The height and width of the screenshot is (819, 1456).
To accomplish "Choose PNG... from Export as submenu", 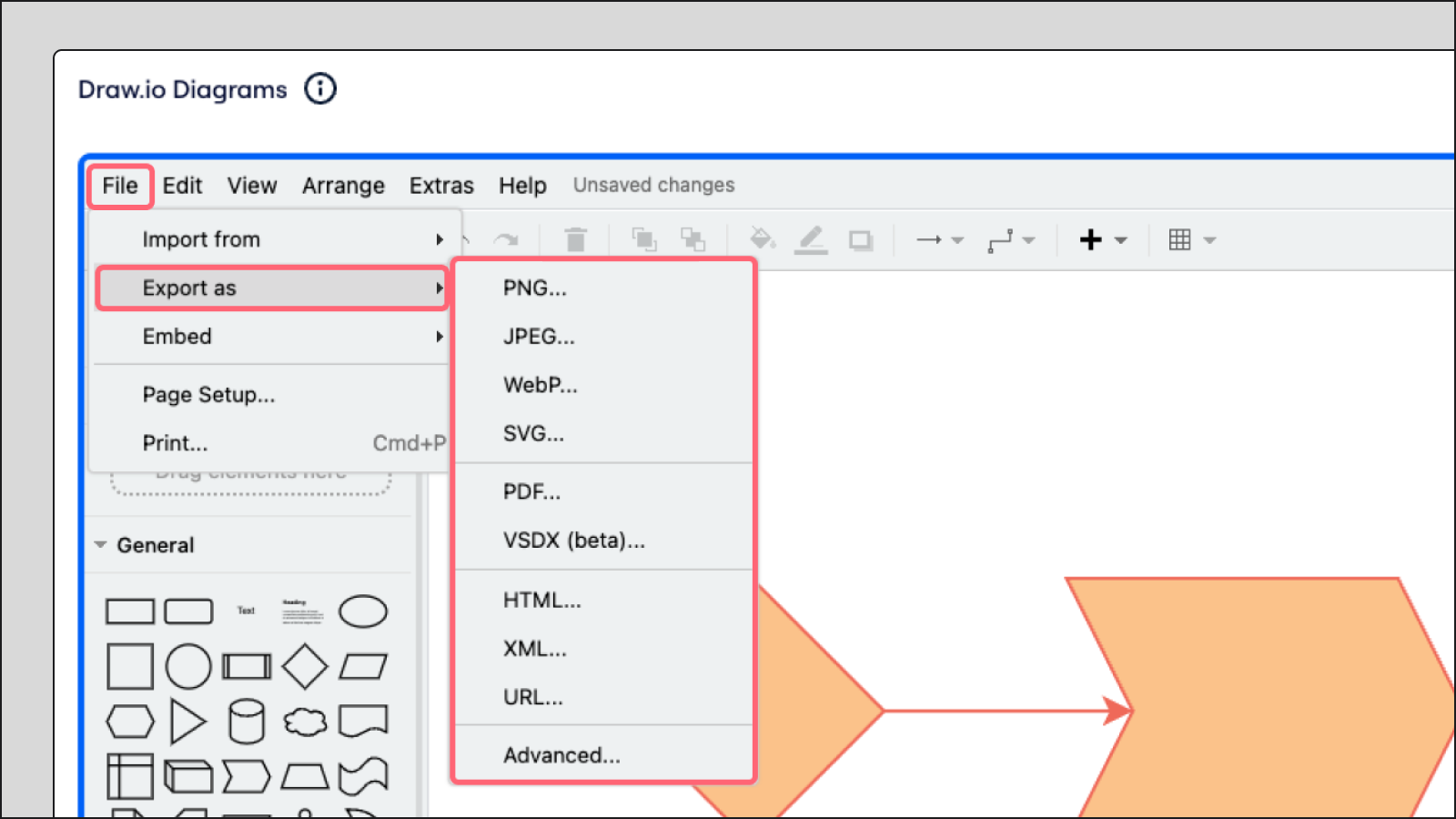I will click(534, 288).
